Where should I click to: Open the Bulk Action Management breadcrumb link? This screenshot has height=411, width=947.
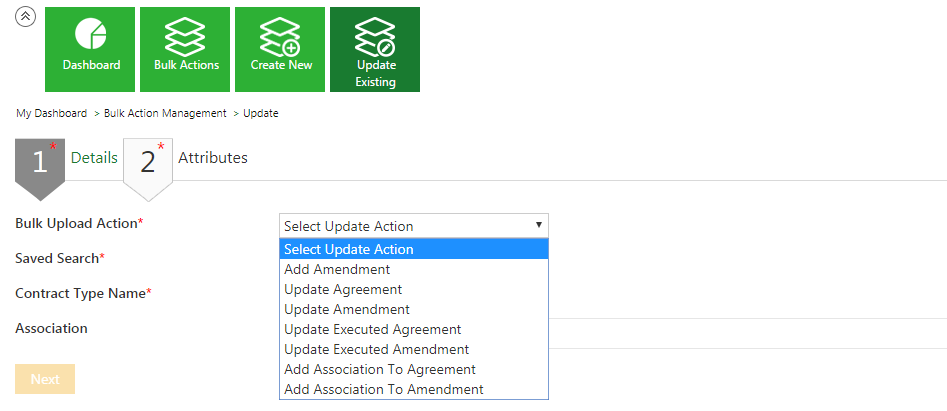(x=165, y=113)
